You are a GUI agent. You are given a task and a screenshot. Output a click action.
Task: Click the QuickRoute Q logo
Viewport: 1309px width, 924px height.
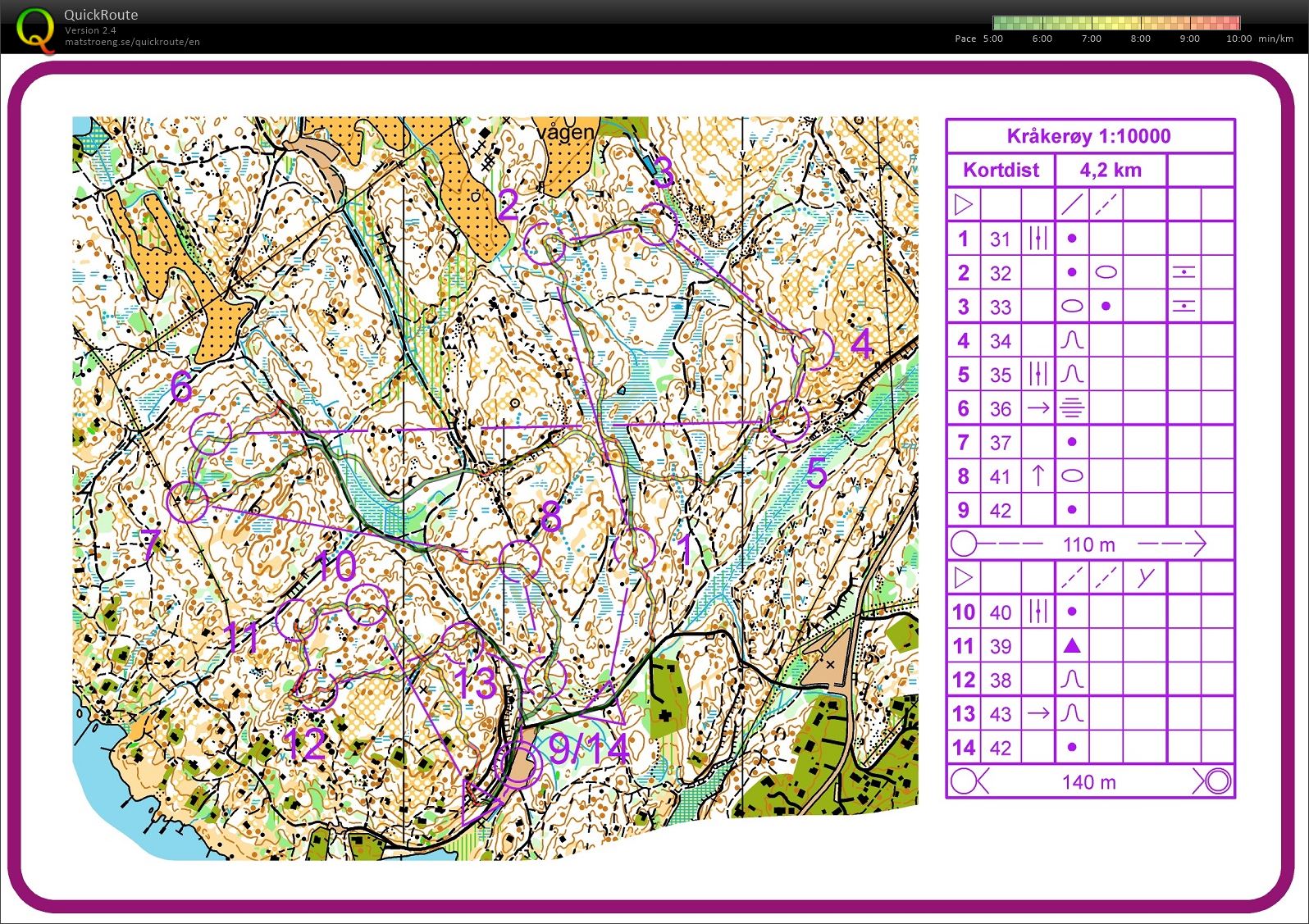click(x=36, y=30)
